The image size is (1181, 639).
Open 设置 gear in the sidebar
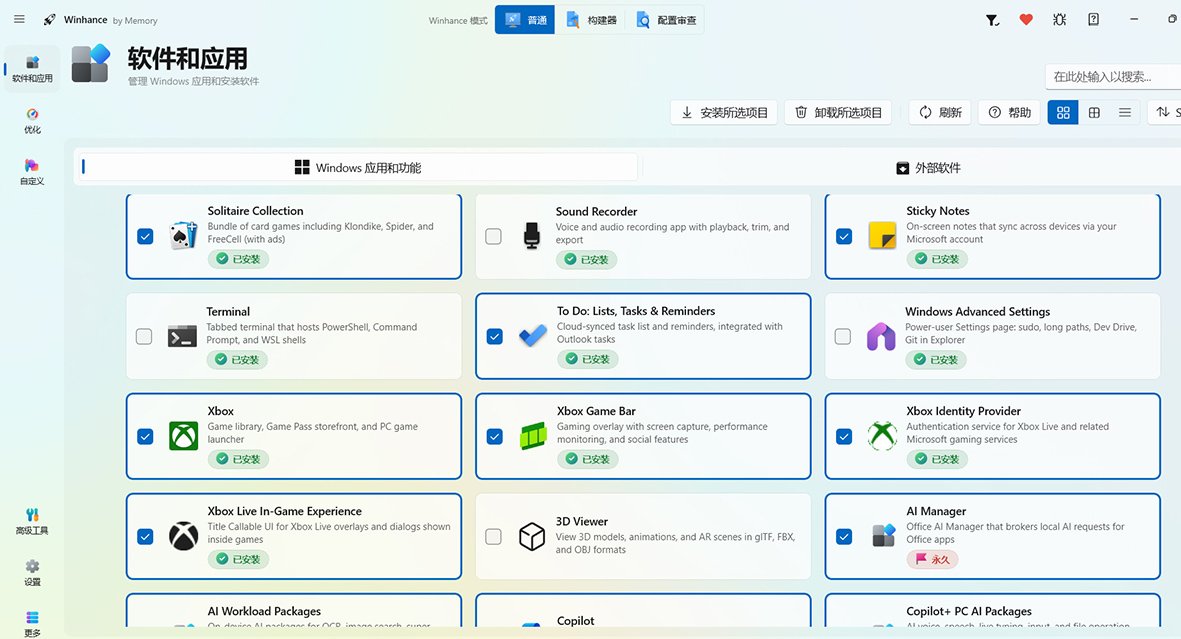(x=32, y=573)
